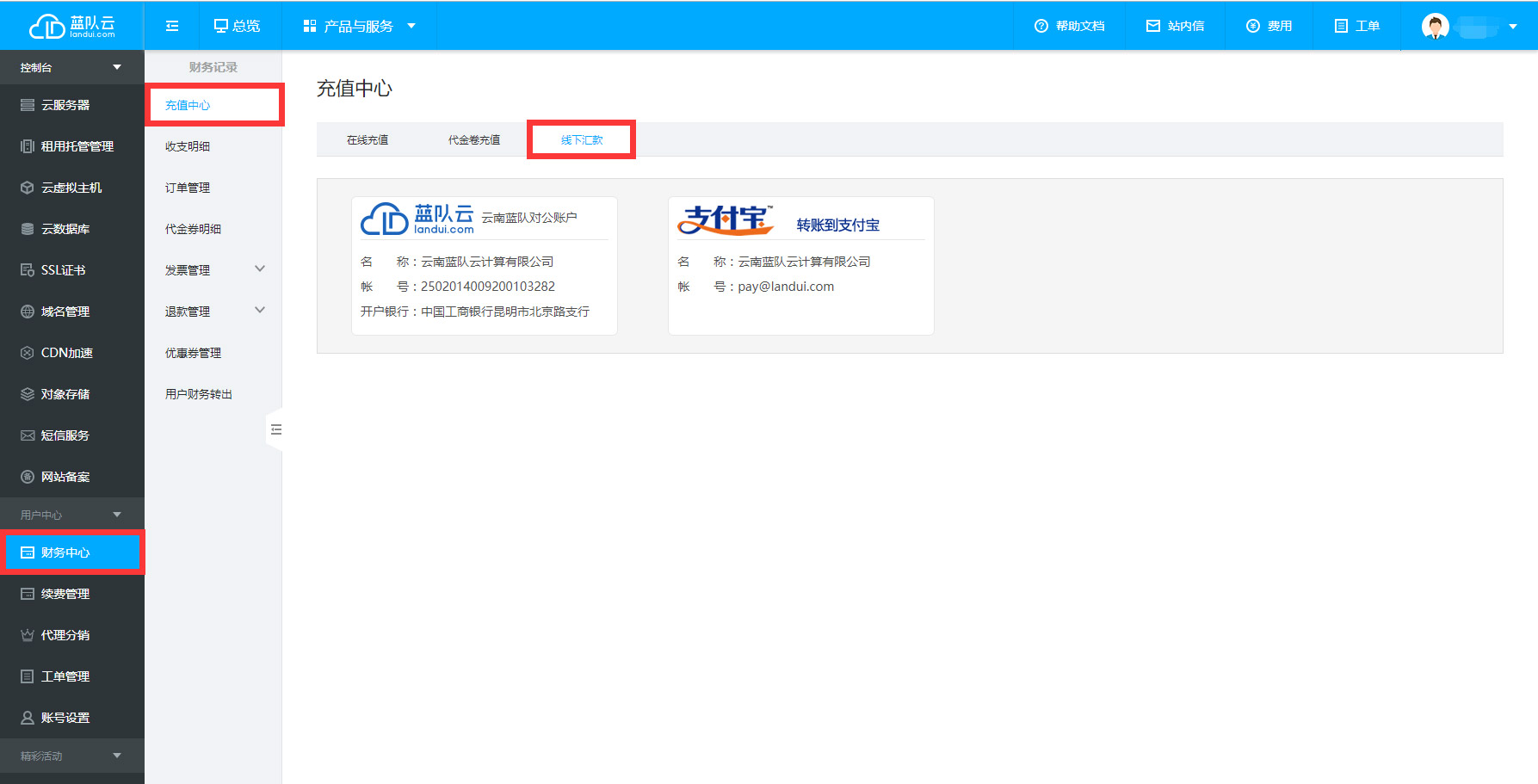Click the 短信服务 mail icon
Image resolution: width=1538 pixels, height=784 pixels.
point(28,435)
